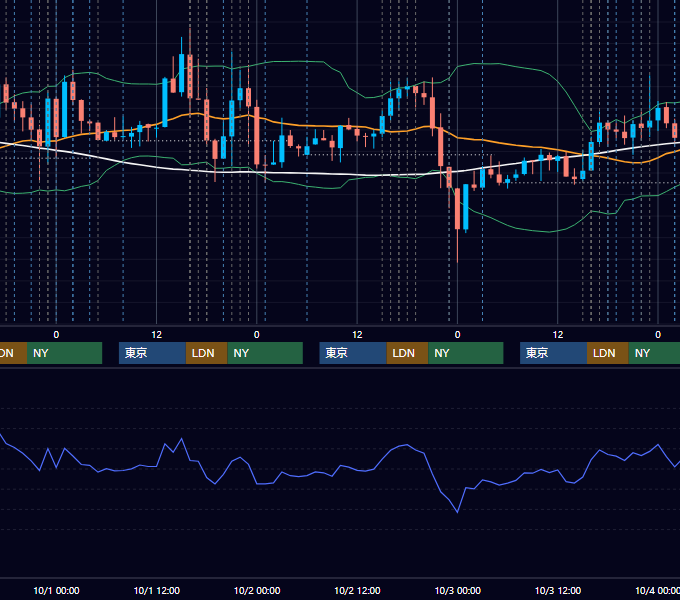Select the NY session block spanning 10/3 00:00
The height and width of the screenshot is (600, 680).
pos(466,353)
